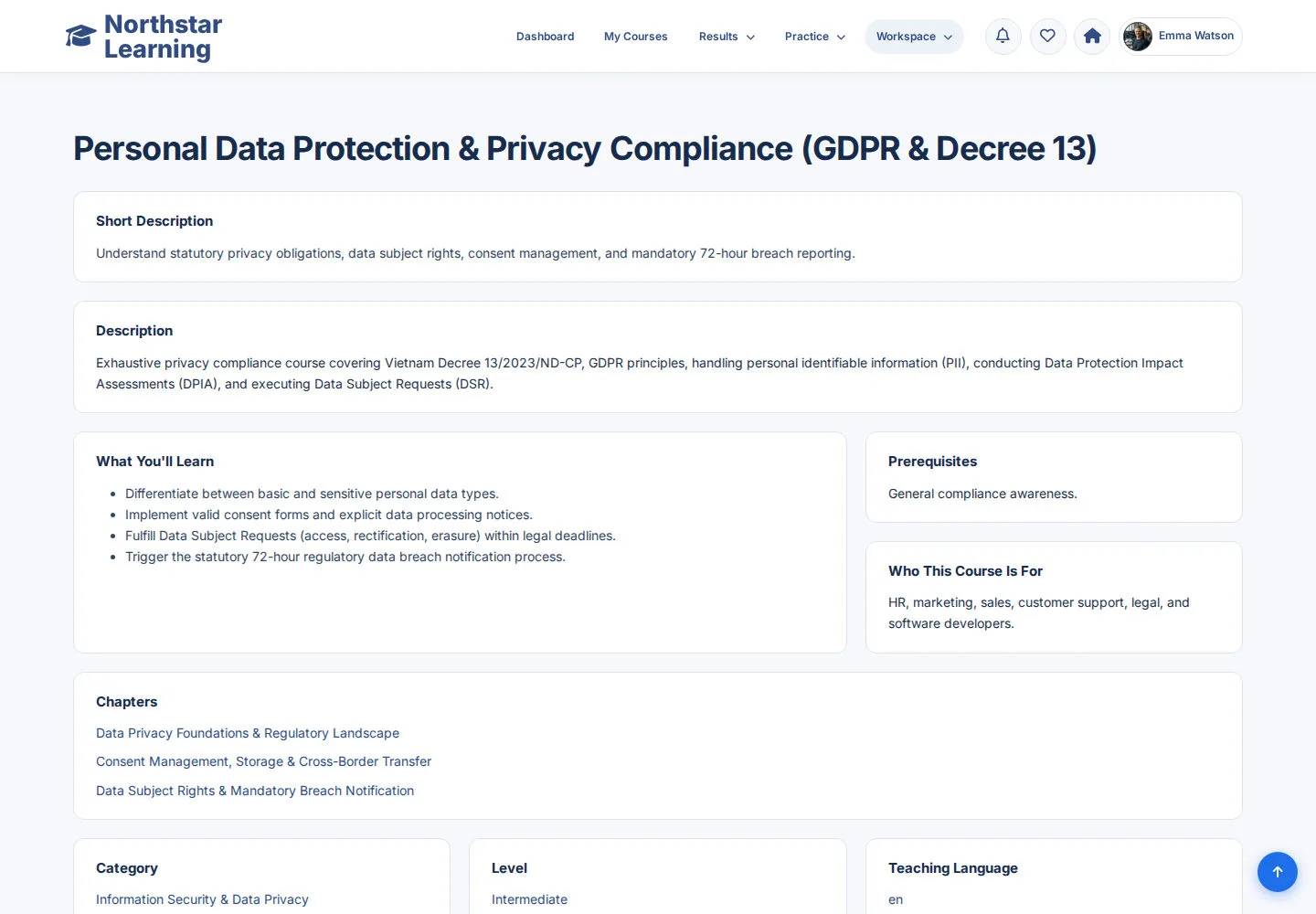
Task: Click the 'Fulfill Data Subject Requests' bullet
Action: click(x=370, y=536)
